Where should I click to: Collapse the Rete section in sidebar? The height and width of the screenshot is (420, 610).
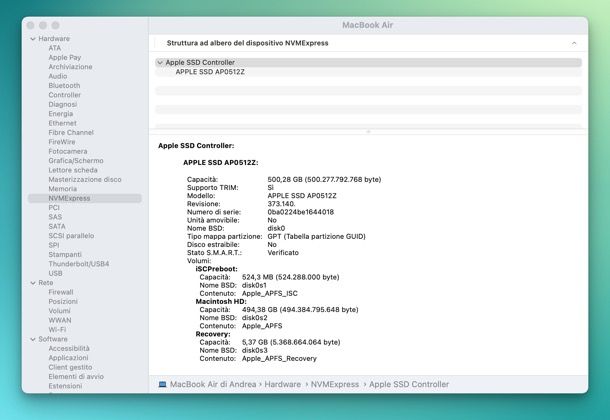pos(33,283)
